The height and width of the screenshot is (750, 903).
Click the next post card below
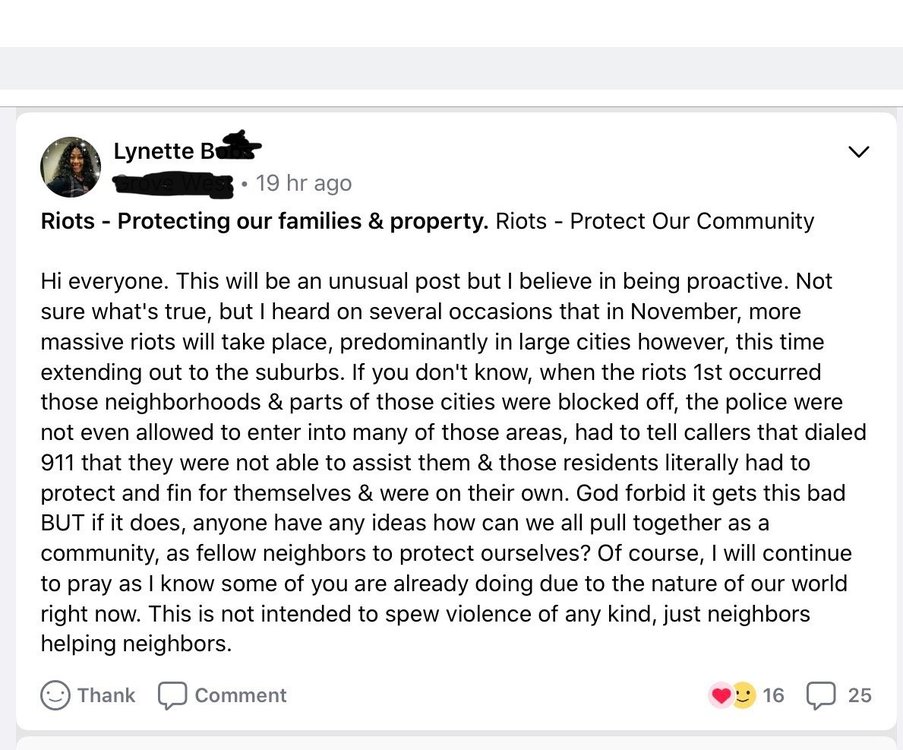click(x=451, y=744)
